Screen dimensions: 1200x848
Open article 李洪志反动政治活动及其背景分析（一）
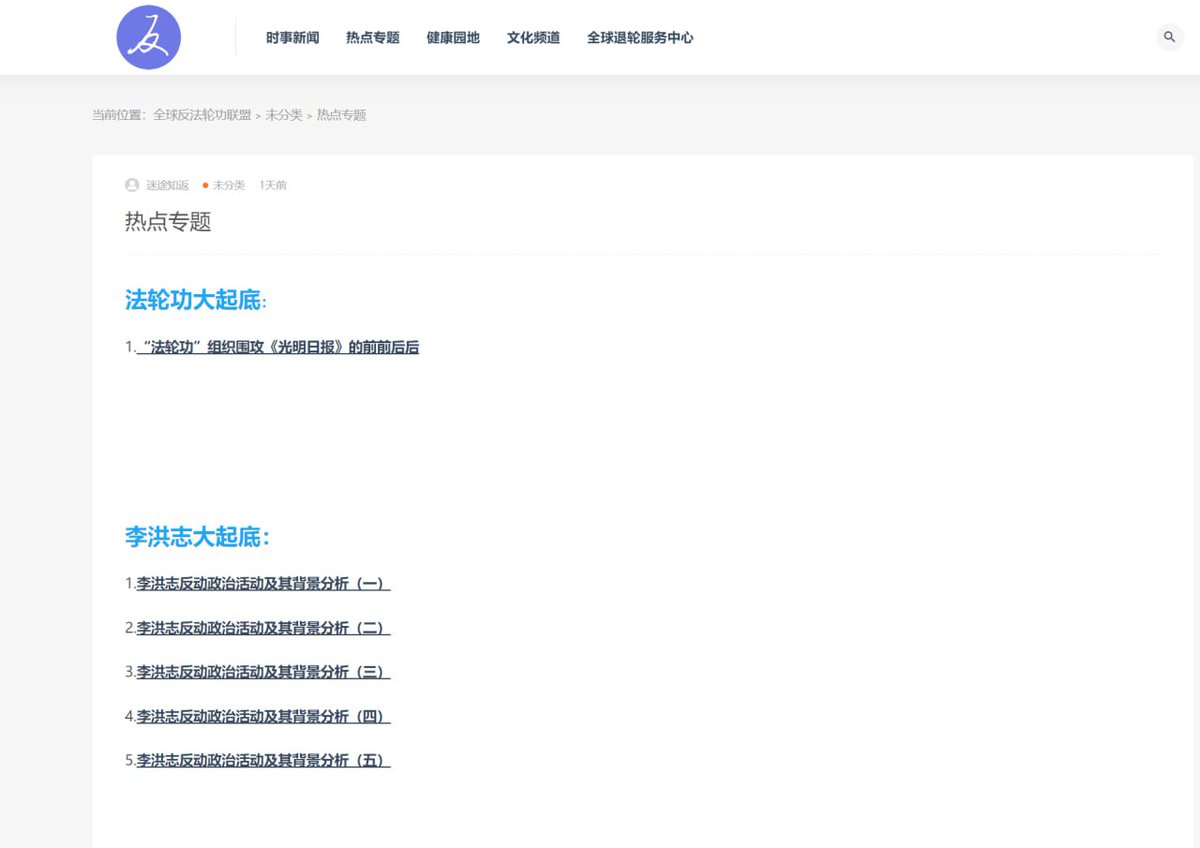point(263,584)
